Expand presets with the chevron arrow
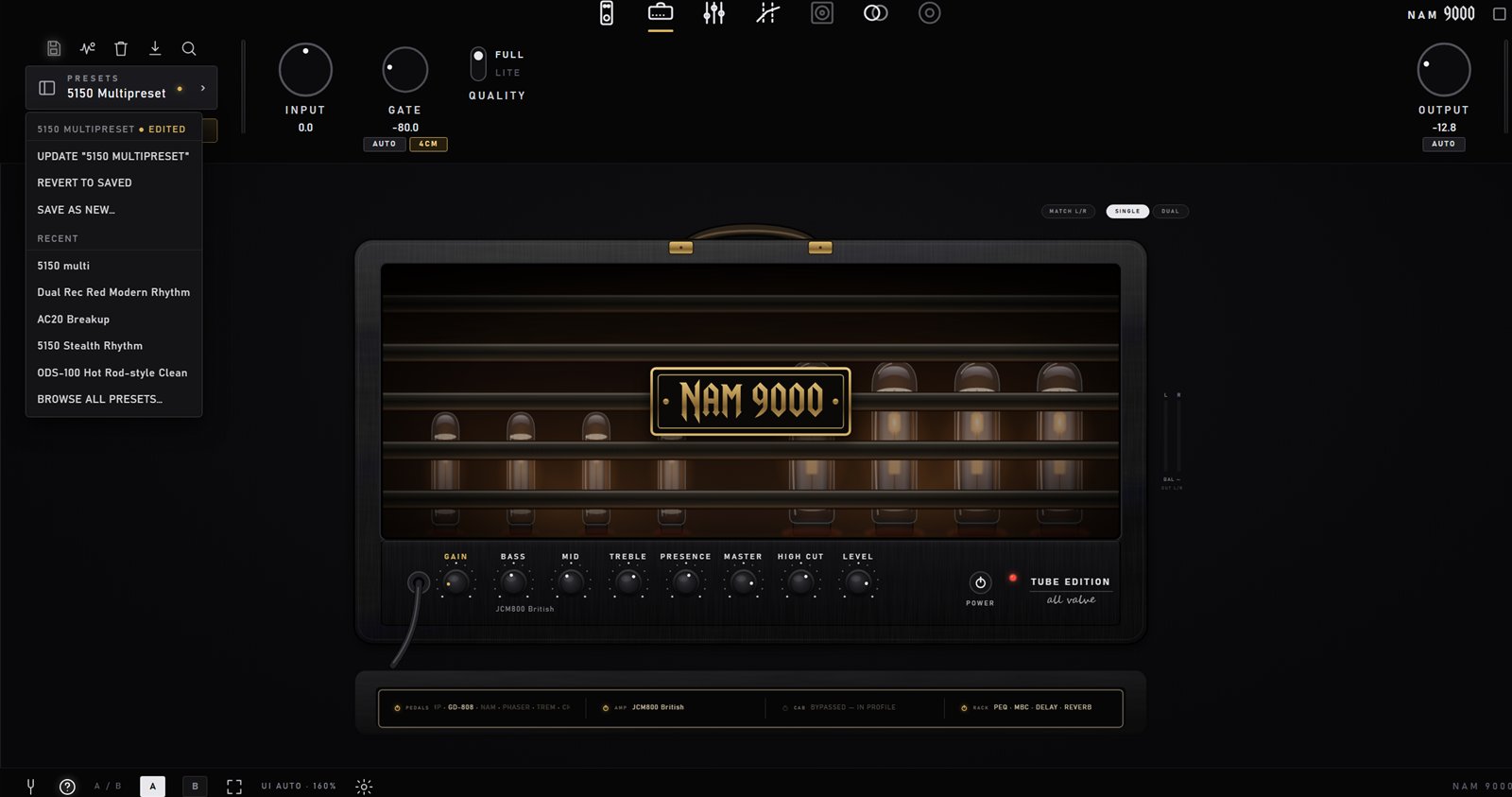The width and height of the screenshot is (1512, 797). pos(203,88)
